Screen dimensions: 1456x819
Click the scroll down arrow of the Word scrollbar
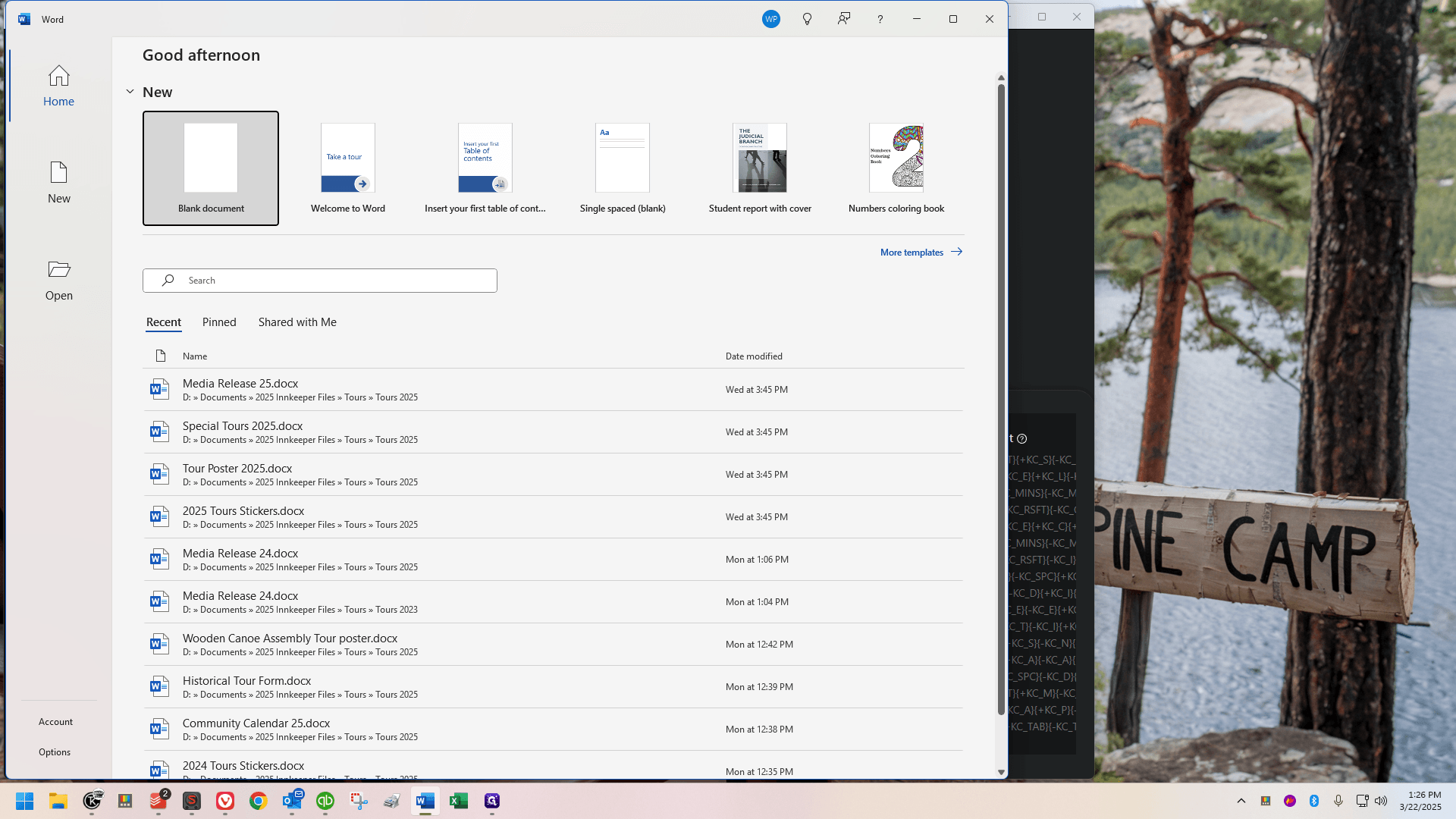pyautogui.click(x=1001, y=772)
